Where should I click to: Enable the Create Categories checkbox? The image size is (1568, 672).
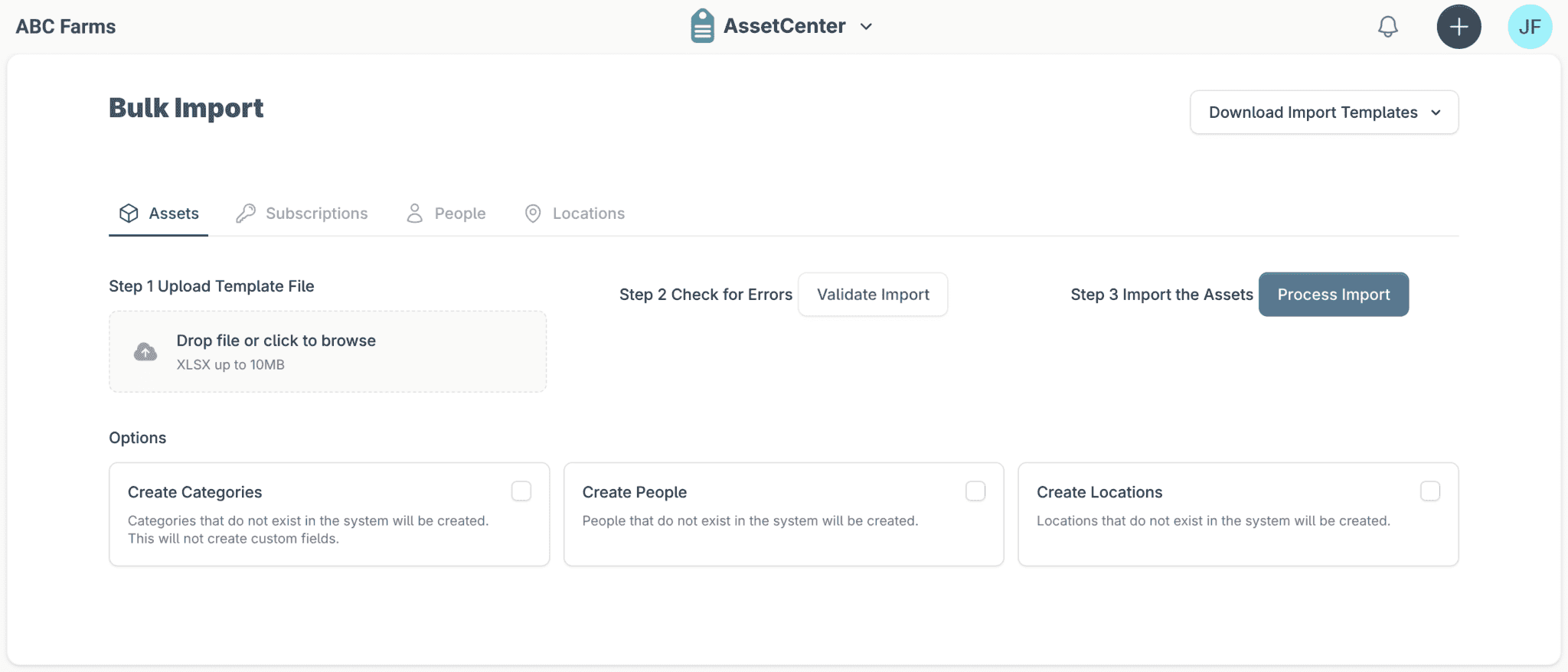[521, 491]
